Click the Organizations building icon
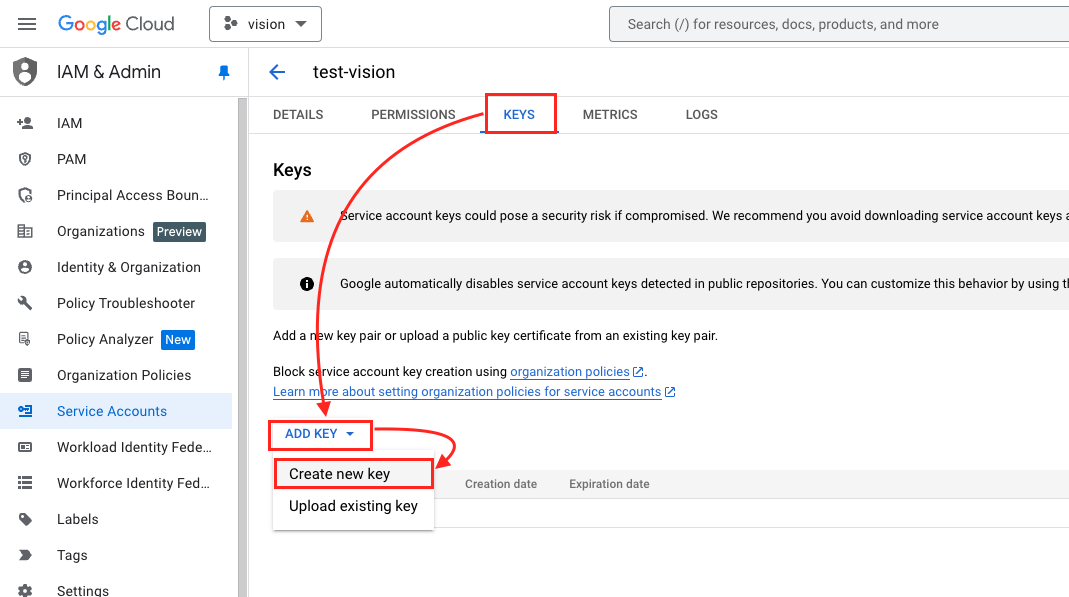Screen dimensions: 1069x597 point(25,231)
